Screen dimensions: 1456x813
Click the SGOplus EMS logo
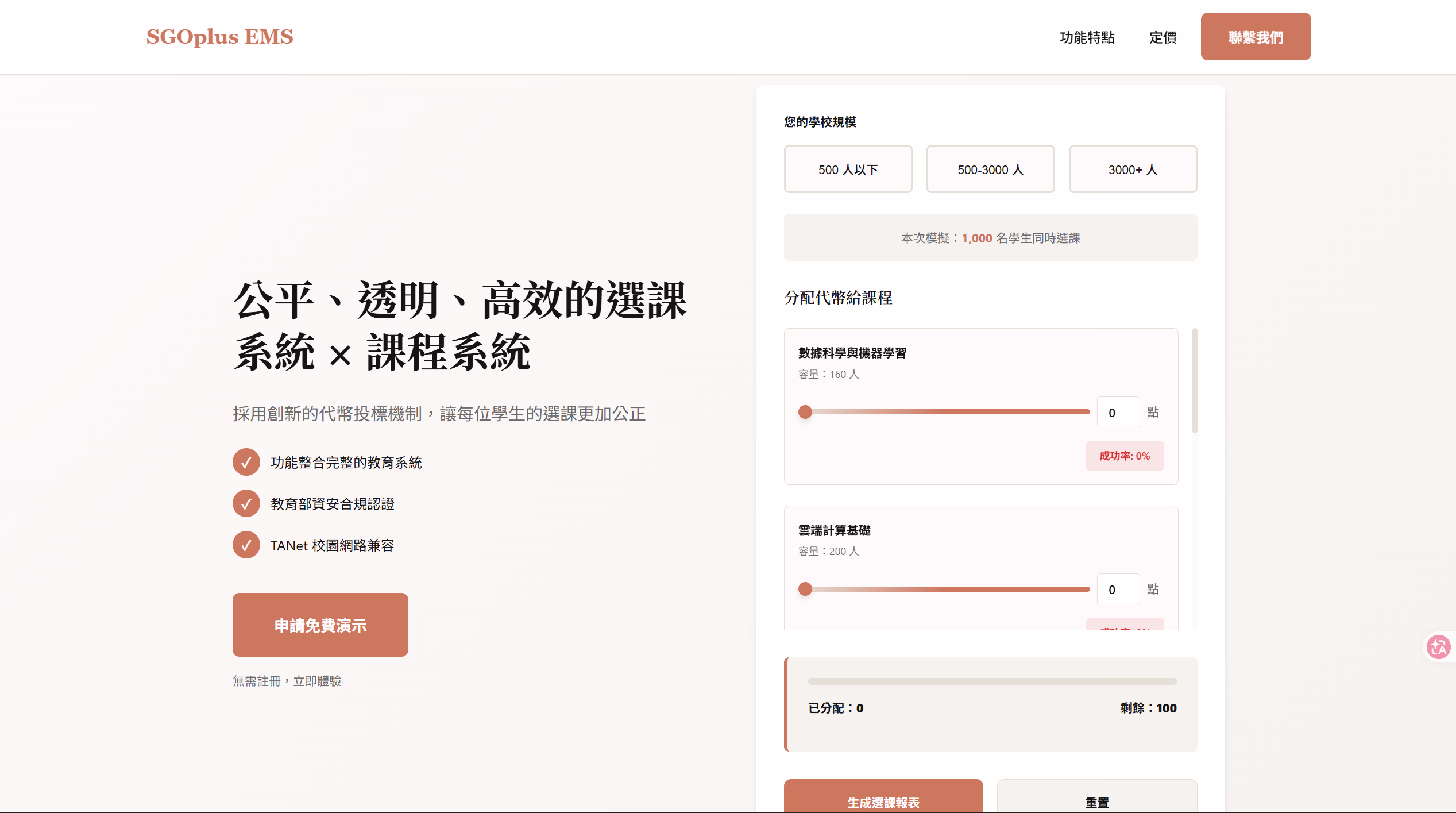tap(219, 37)
